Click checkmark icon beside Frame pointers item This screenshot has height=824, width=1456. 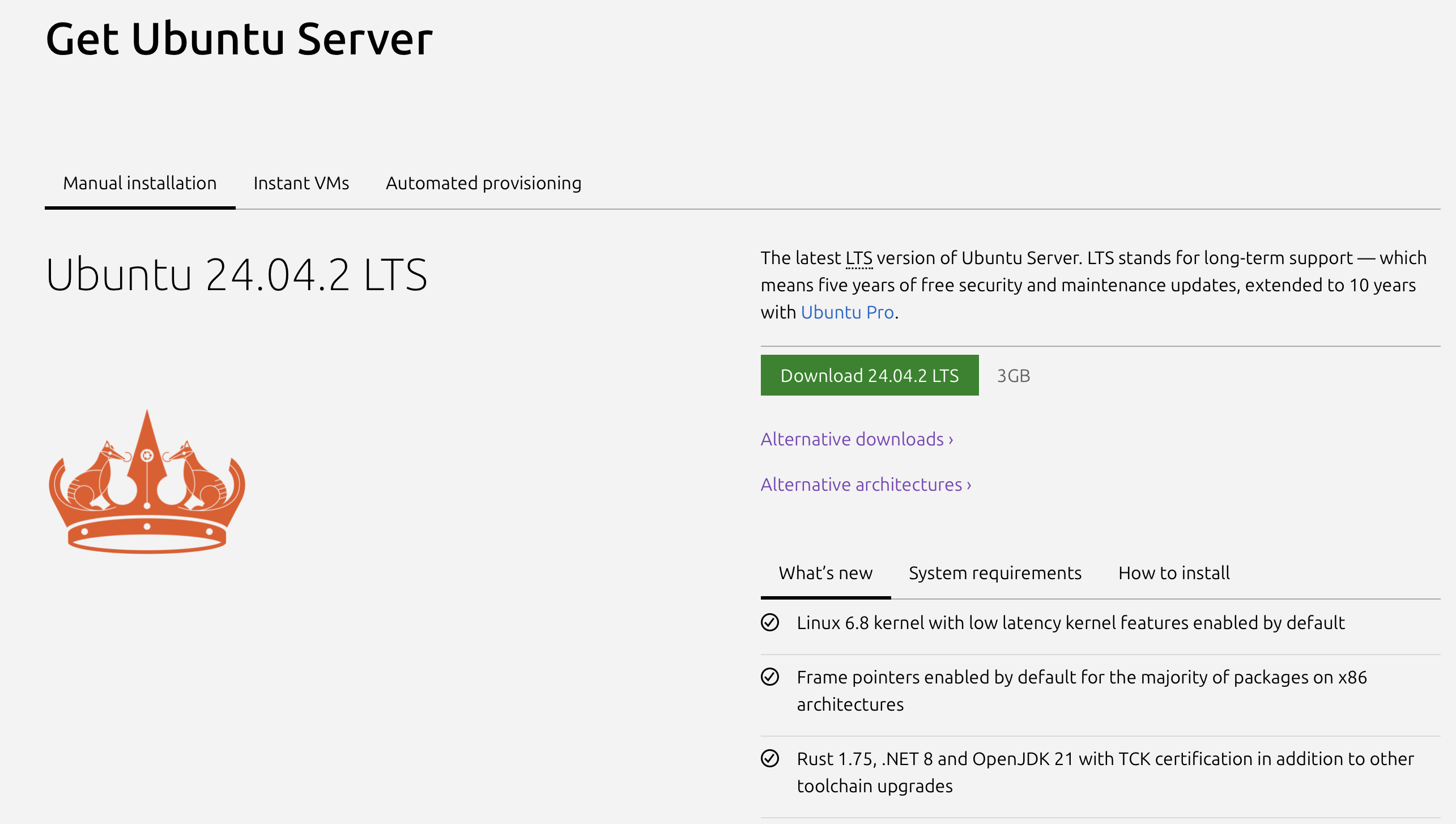click(770, 677)
